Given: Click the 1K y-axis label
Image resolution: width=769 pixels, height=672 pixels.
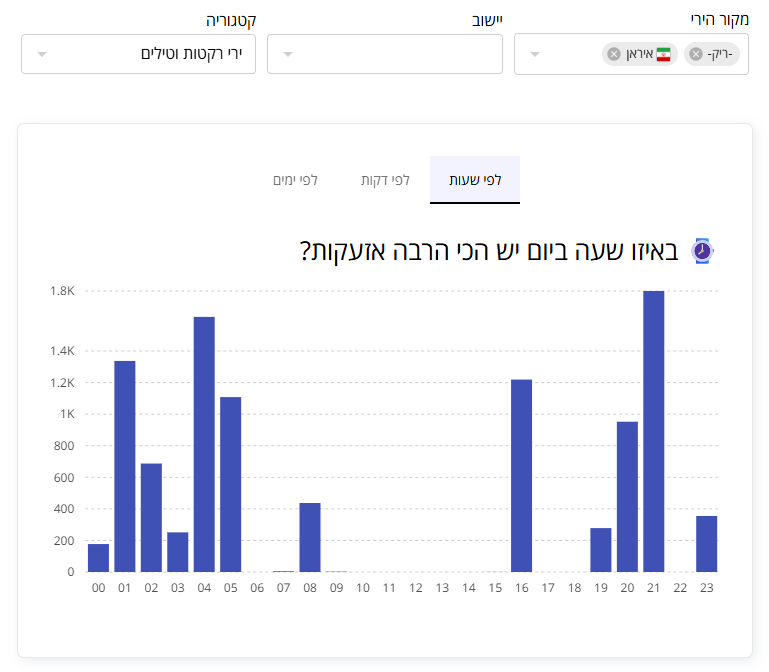Looking at the screenshot, I should pyautogui.click(x=67, y=414).
